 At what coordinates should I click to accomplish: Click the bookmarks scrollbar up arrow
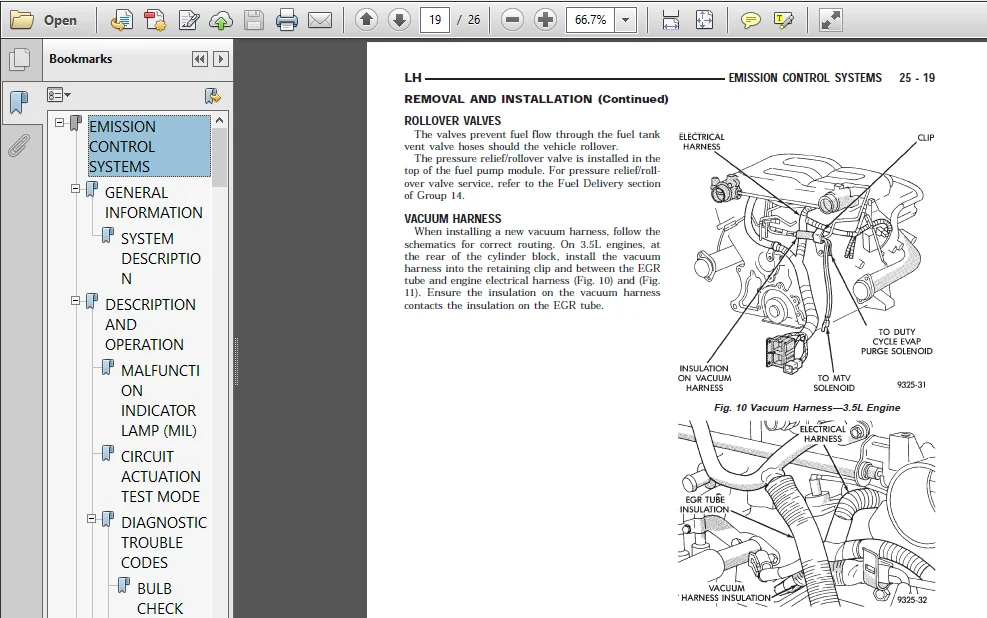pyautogui.click(x=220, y=120)
